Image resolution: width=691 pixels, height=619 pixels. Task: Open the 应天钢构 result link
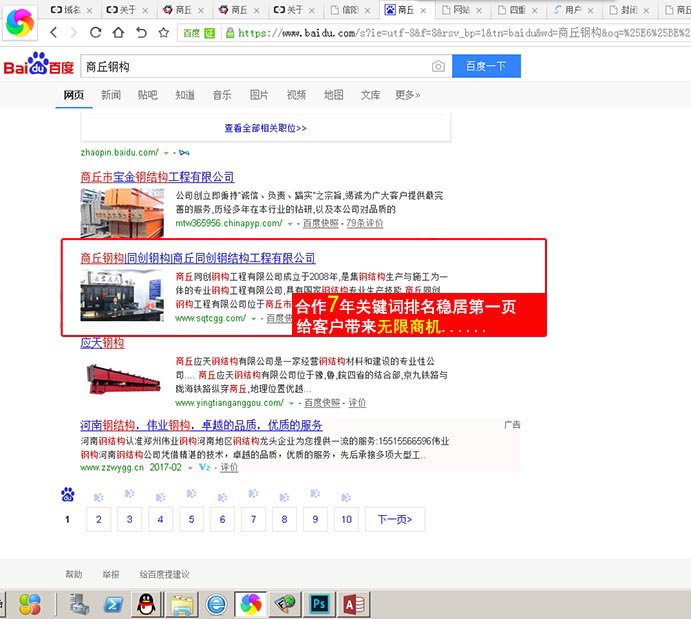pyautogui.click(x=102, y=343)
